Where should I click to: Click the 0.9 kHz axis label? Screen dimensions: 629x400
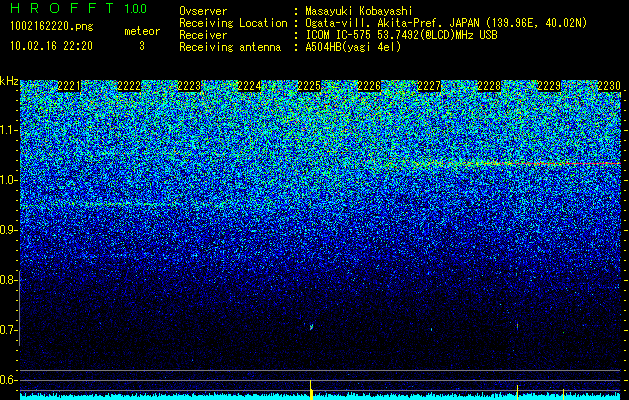point(8,230)
